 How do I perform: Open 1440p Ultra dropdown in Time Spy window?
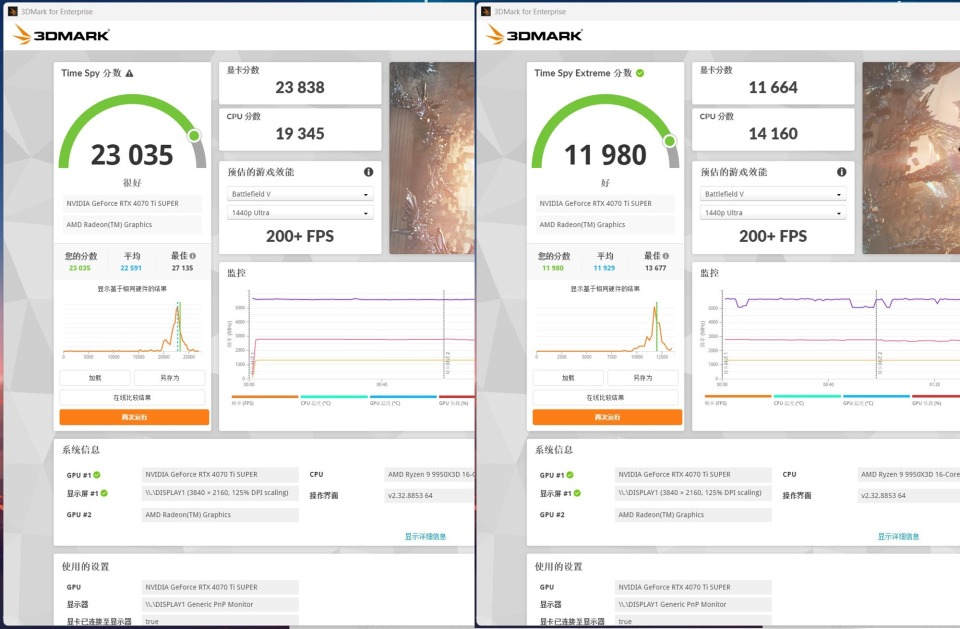pos(300,213)
